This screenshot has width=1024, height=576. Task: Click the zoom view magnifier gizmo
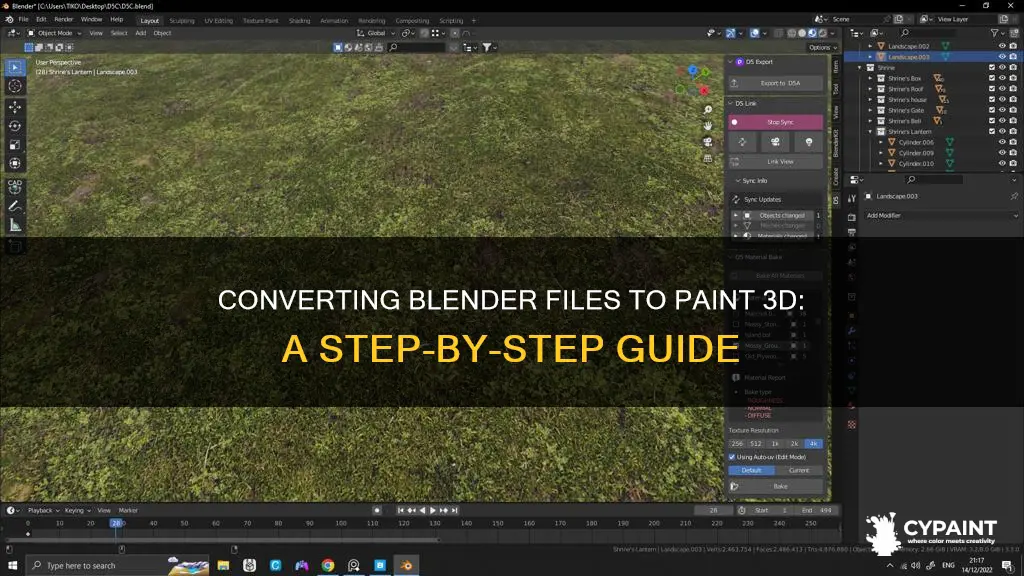[707, 110]
